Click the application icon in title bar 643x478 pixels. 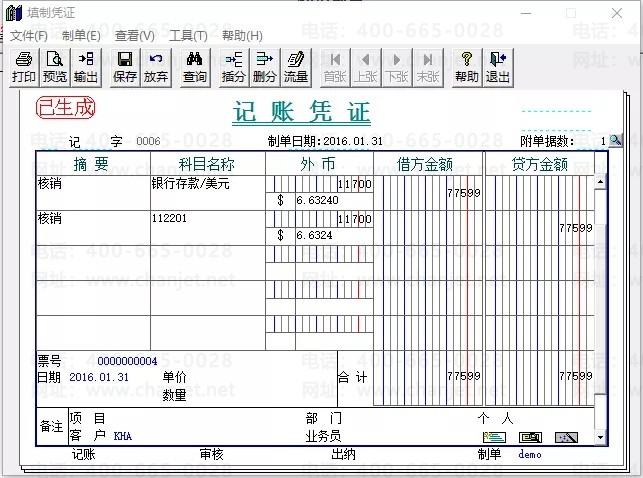[14, 13]
